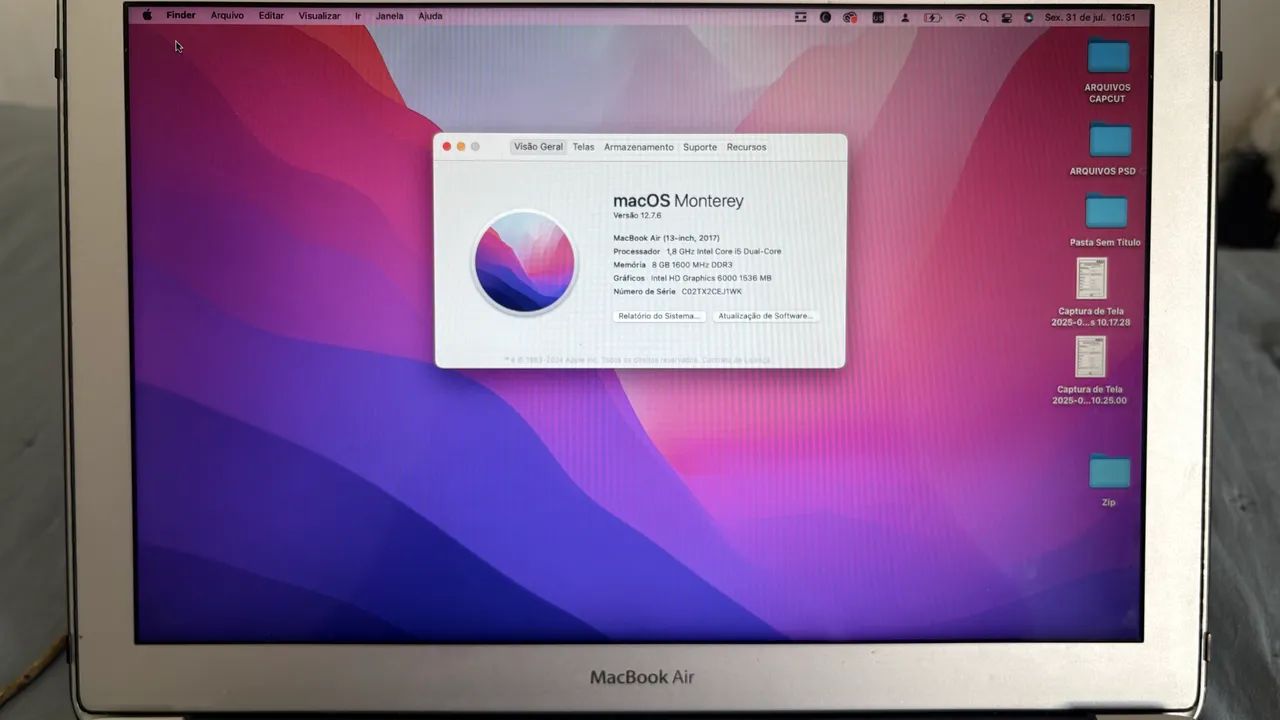Click the Versão 12.7.6 text

click(637, 215)
